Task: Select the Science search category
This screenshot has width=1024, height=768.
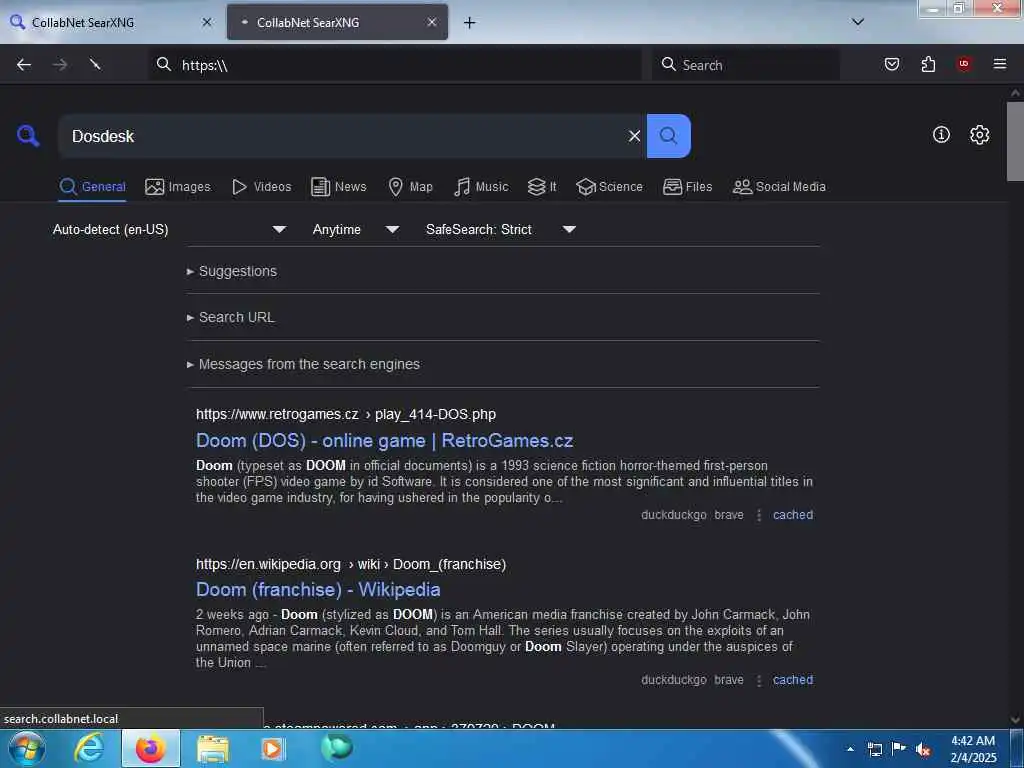Action: [609, 187]
